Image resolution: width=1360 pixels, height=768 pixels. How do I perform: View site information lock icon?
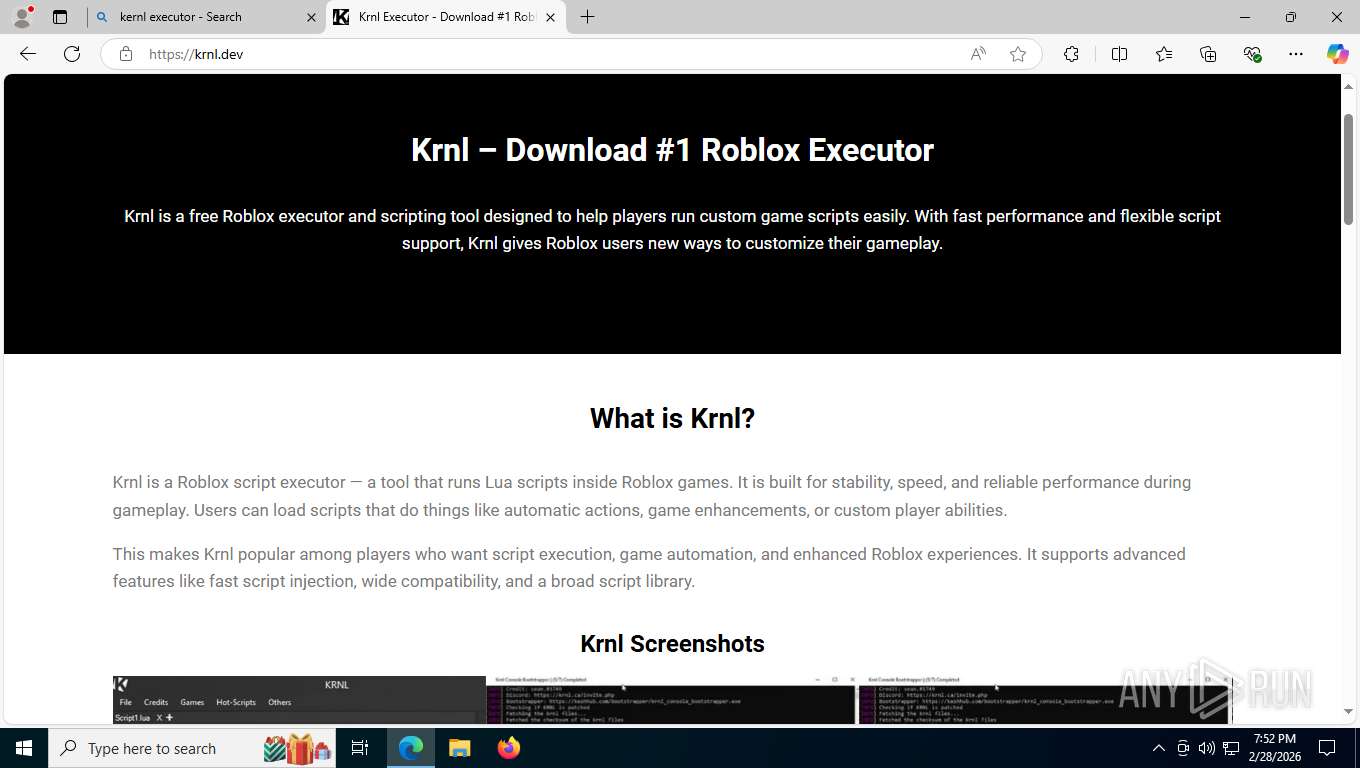126,54
